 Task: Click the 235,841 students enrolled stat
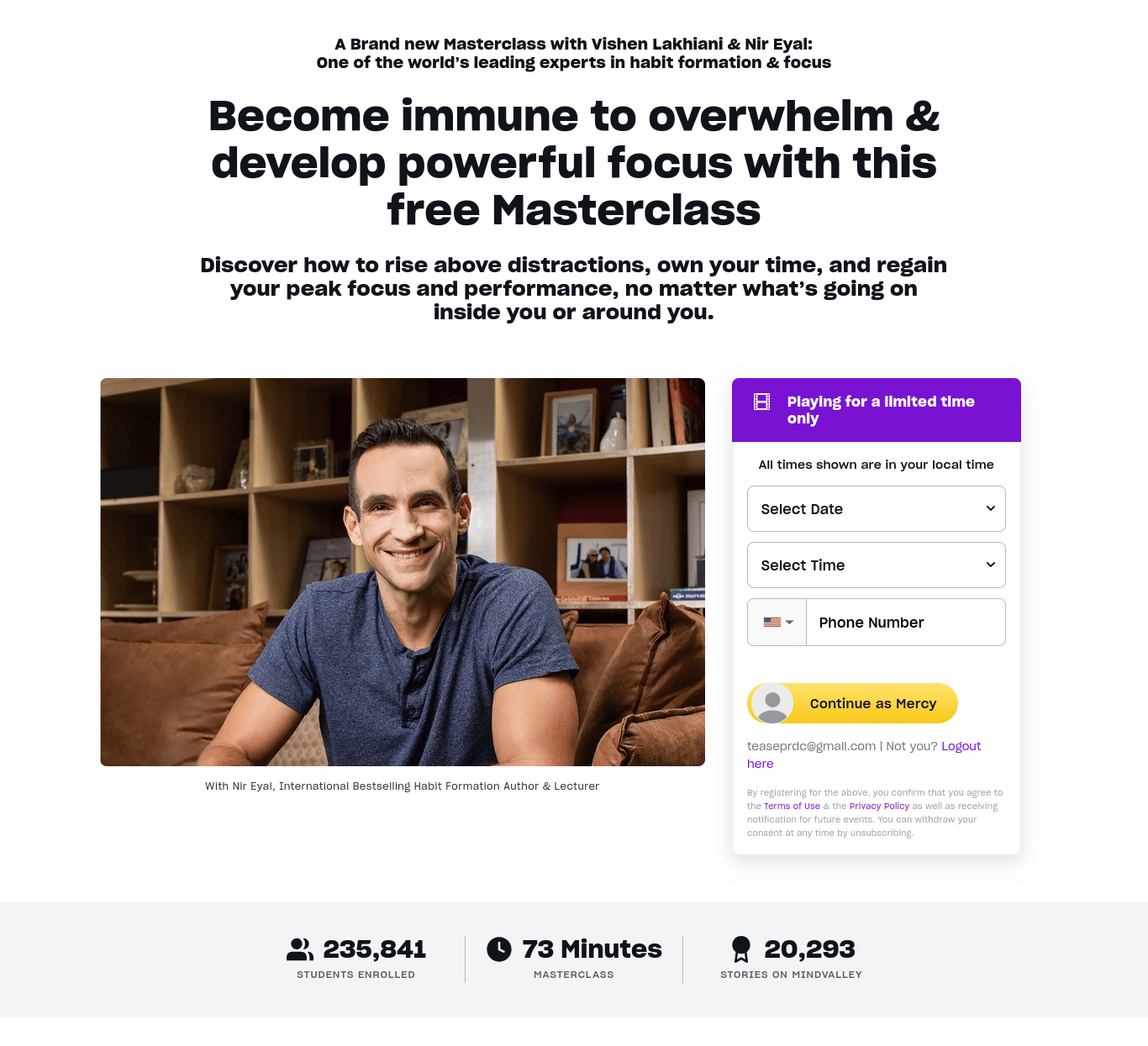356,959
